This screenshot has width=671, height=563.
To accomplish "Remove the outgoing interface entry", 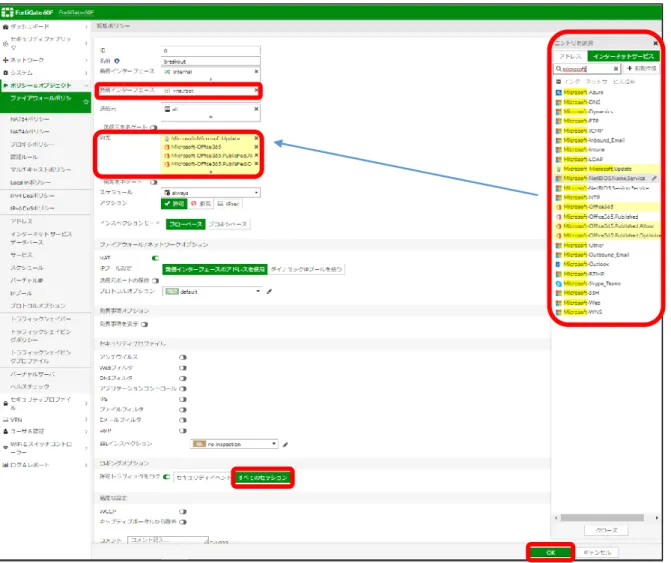I will coord(256,90).
